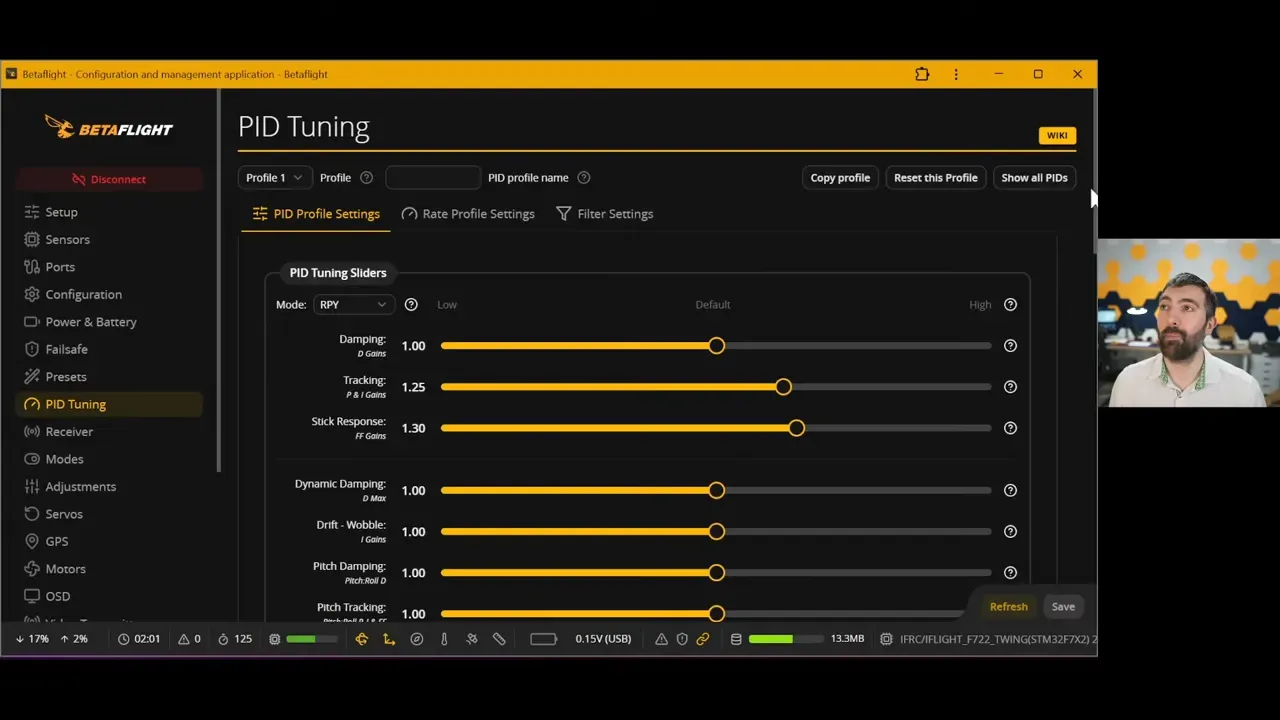
Task: Click the Betaflight logo
Action: [109, 127]
